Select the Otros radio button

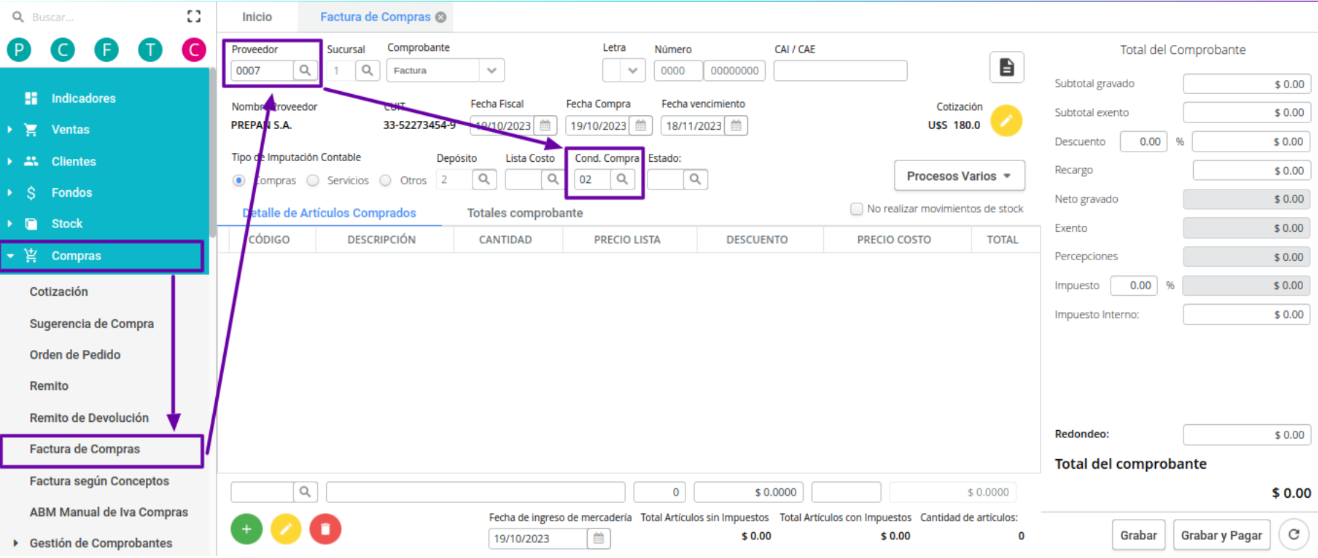(385, 180)
